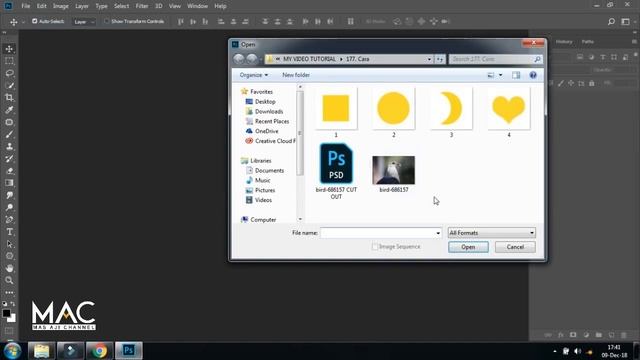Select the Eyedropper tool
This screenshot has width=640, height=360.
click(9, 110)
